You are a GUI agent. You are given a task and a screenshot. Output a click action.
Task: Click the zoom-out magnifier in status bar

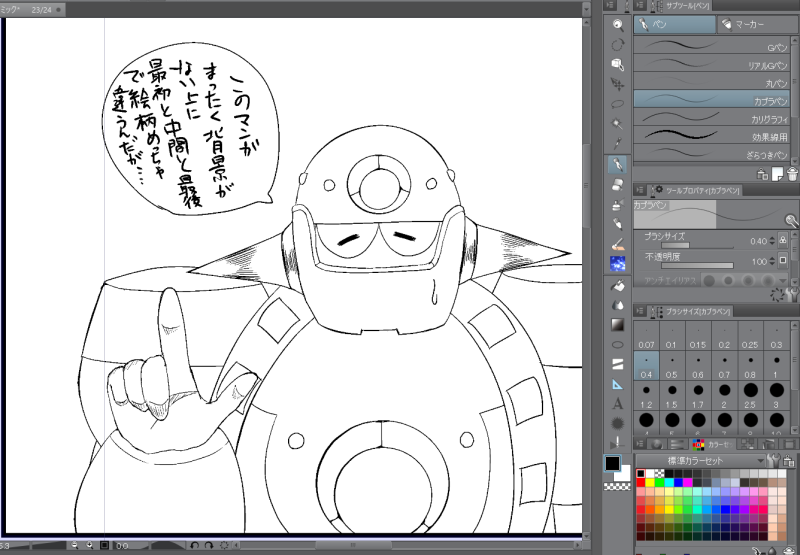click(x=75, y=545)
